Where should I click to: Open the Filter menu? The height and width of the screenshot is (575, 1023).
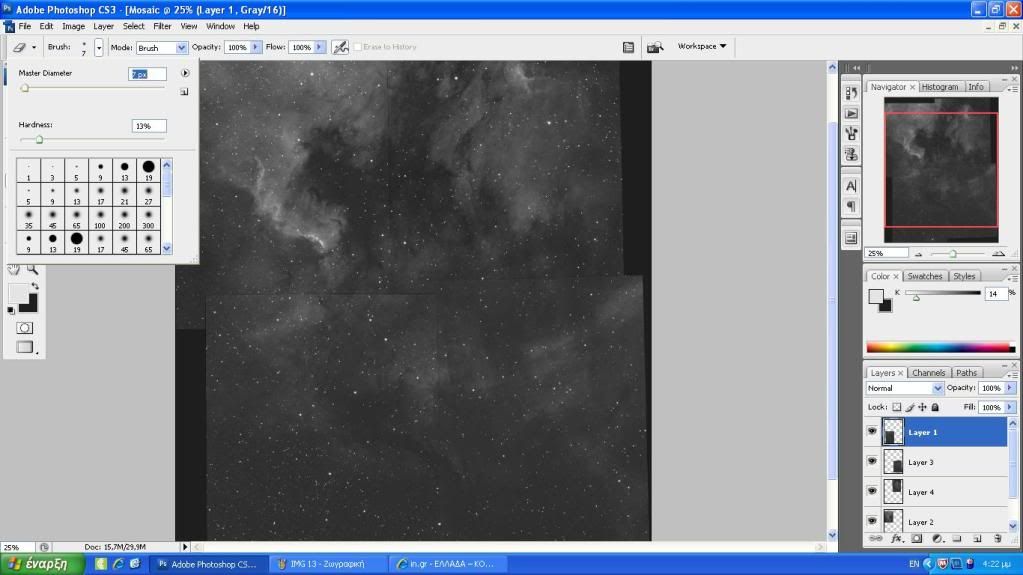[x=162, y=26]
